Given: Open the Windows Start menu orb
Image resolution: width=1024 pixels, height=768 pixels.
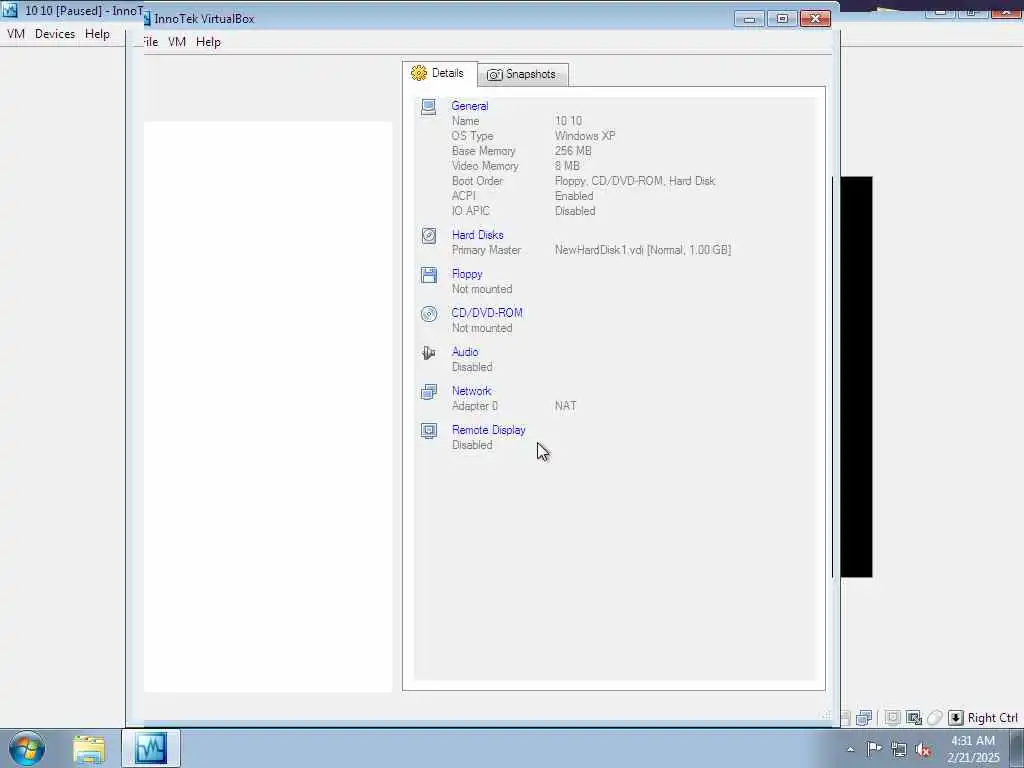Looking at the screenshot, I should coord(27,748).
